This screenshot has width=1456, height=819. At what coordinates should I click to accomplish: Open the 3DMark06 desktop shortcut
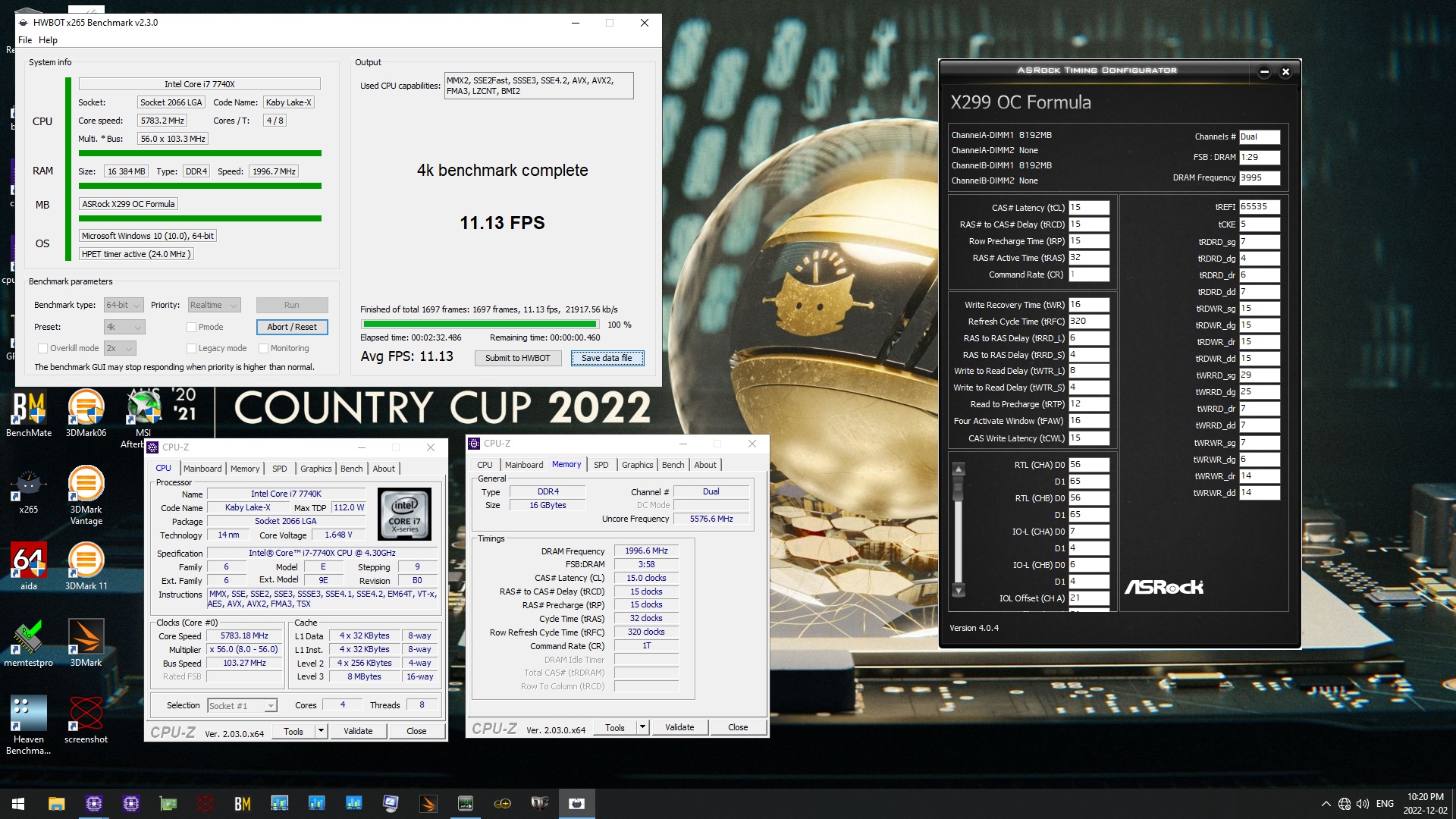point(86,413)
